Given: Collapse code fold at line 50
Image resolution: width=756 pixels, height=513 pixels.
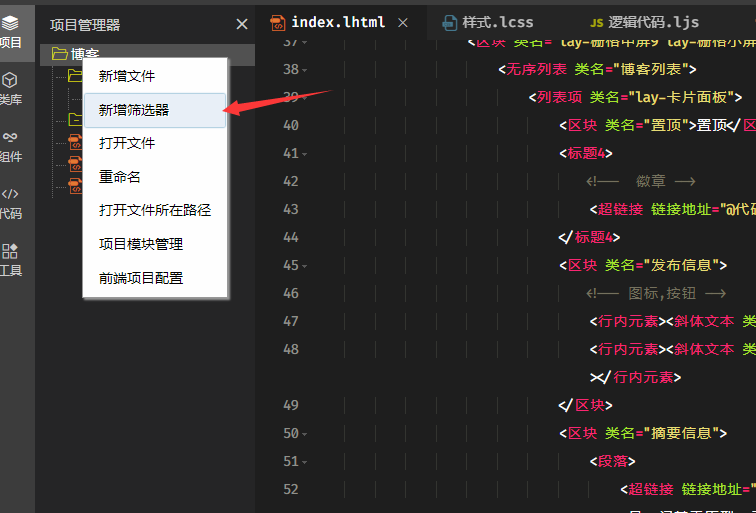Looking at the screenshot, I should (304, 434).
